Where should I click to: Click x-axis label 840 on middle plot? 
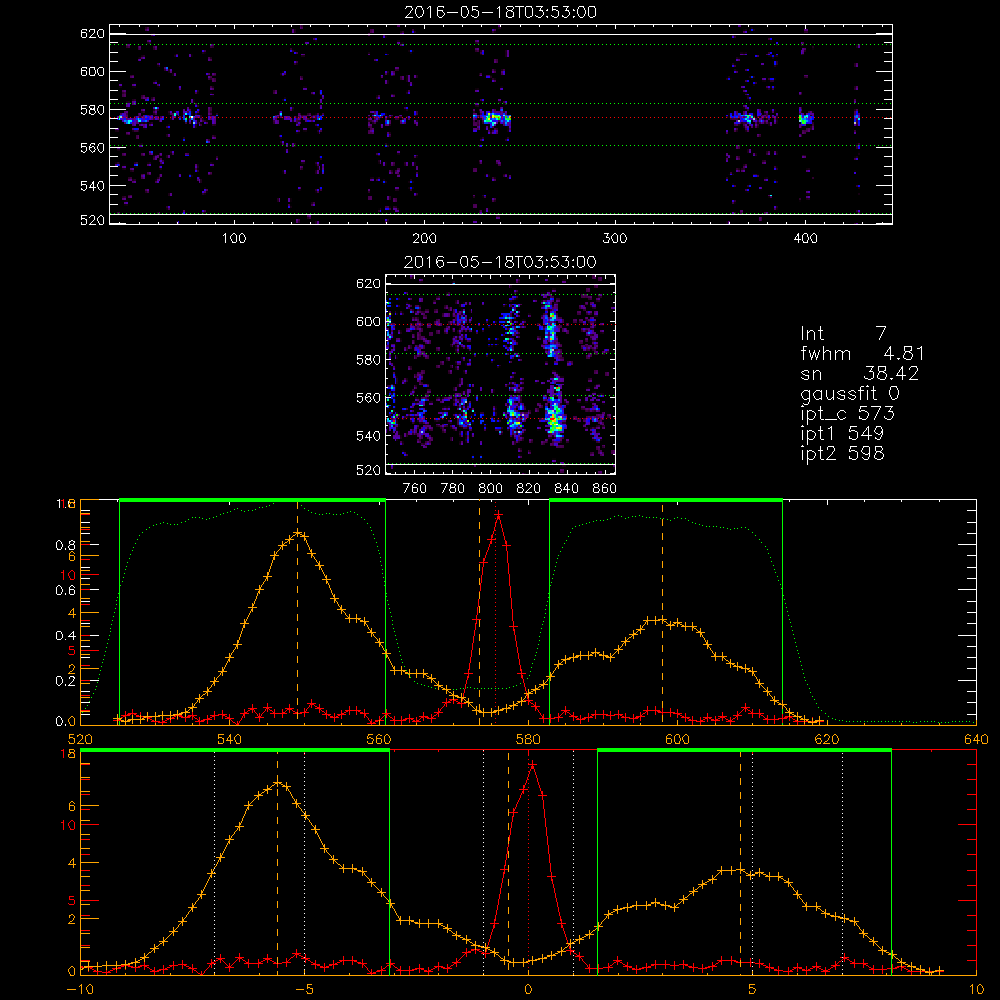566,489
